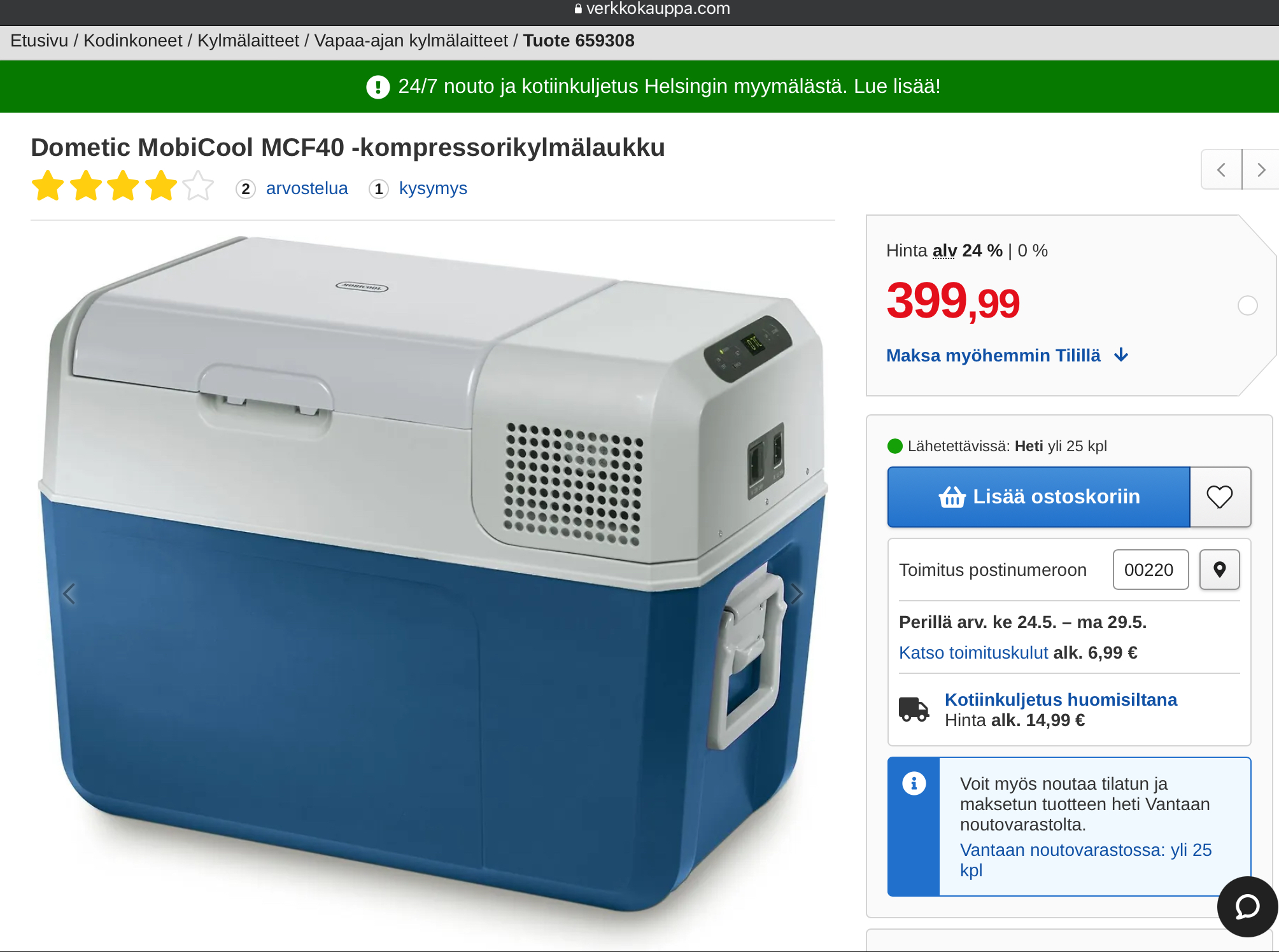Expand Maksa myöhemmin Tilillä
This screenshot has width=1279, height=952.
(1007, 355)
